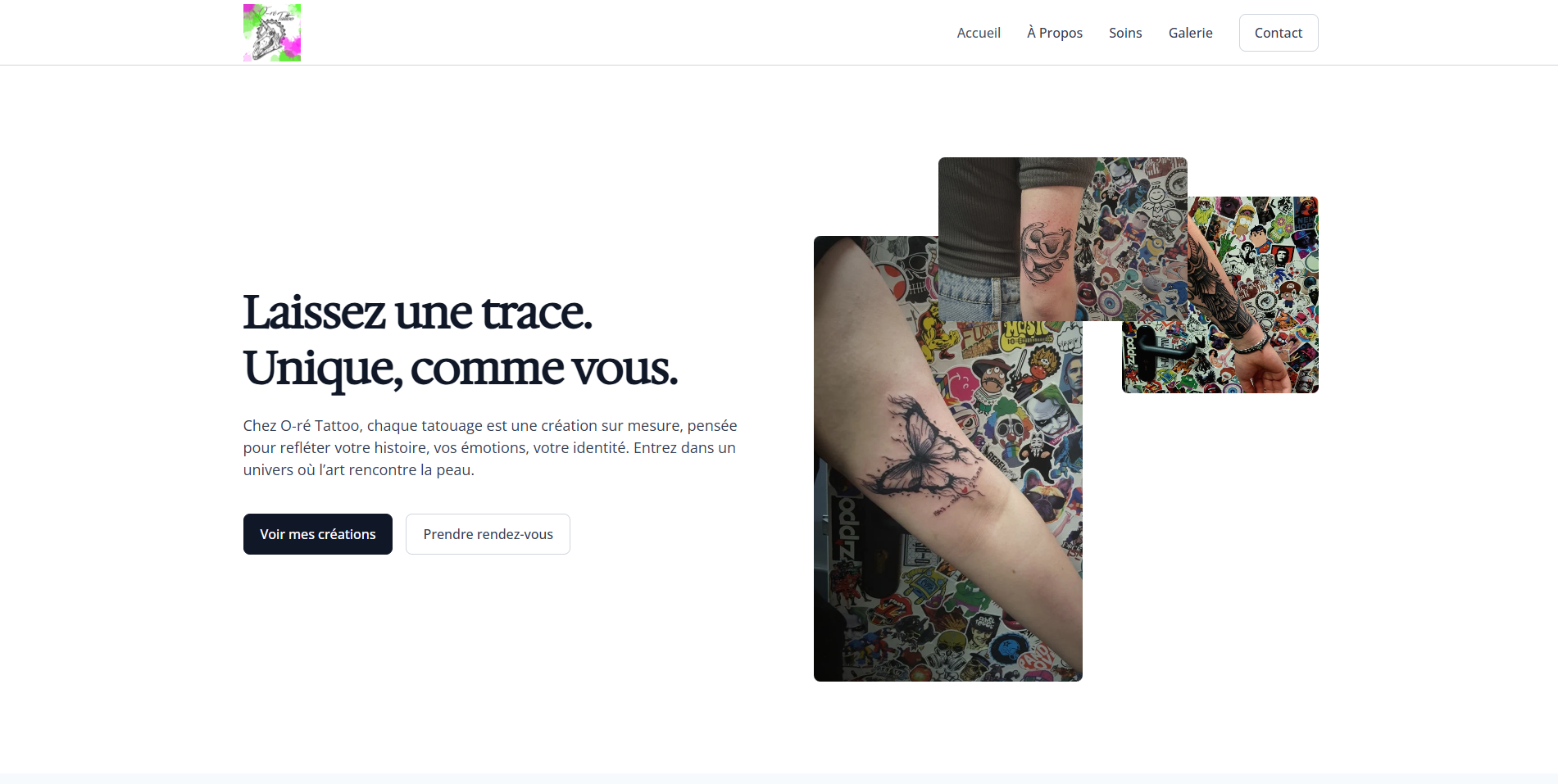The width and height of the screenshot is (1558, 784).
Task: Click the heading line 'Laissez une trace.'
Action: click(x=417, y=312)
